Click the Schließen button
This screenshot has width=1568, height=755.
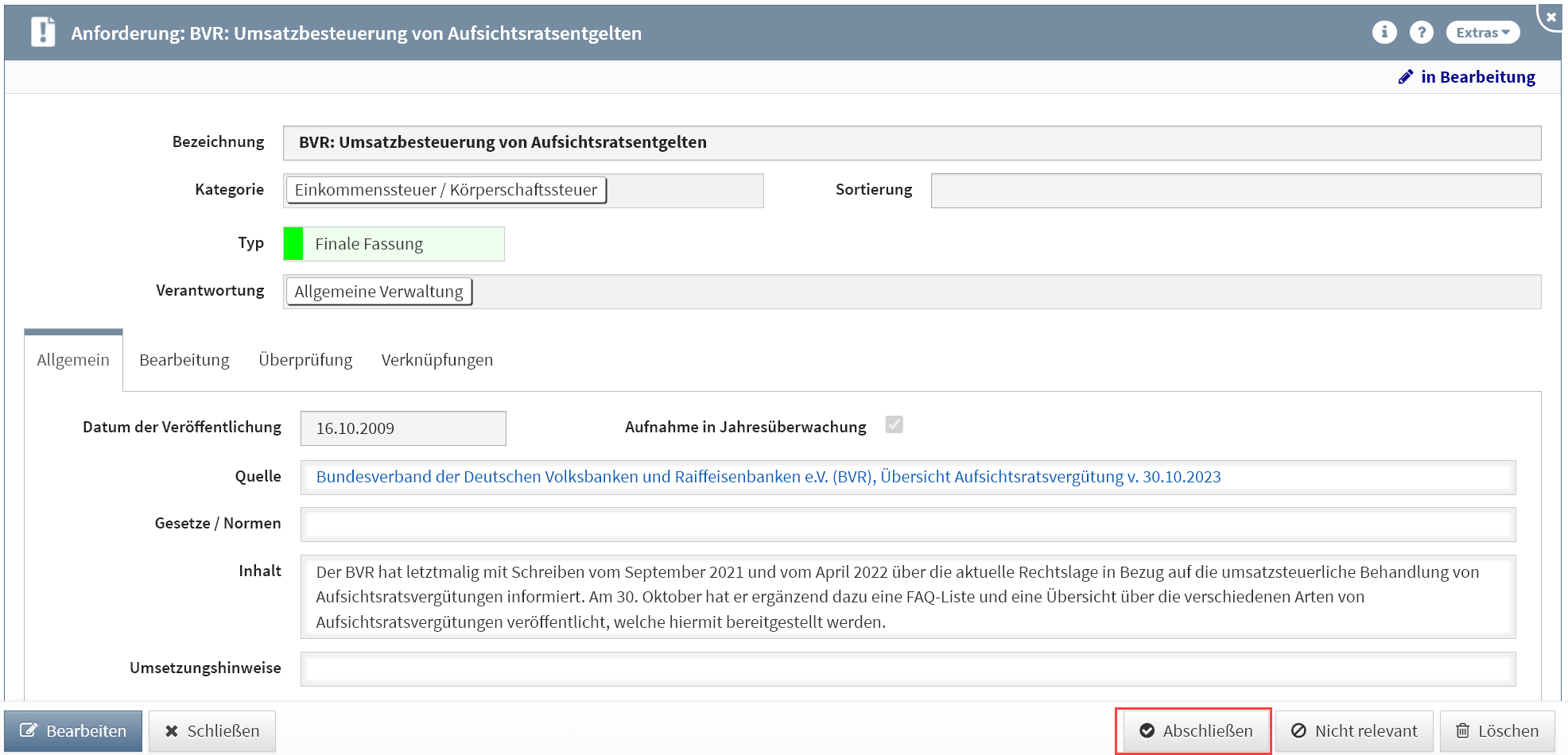pyautogui.click(x=212, y=731)
